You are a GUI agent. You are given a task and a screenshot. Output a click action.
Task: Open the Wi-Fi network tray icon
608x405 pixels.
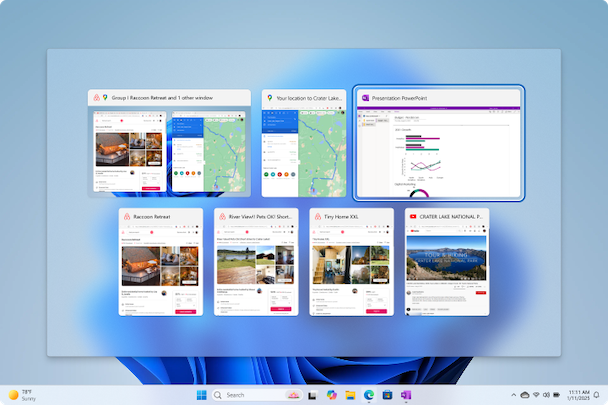(x=536, y=395)
